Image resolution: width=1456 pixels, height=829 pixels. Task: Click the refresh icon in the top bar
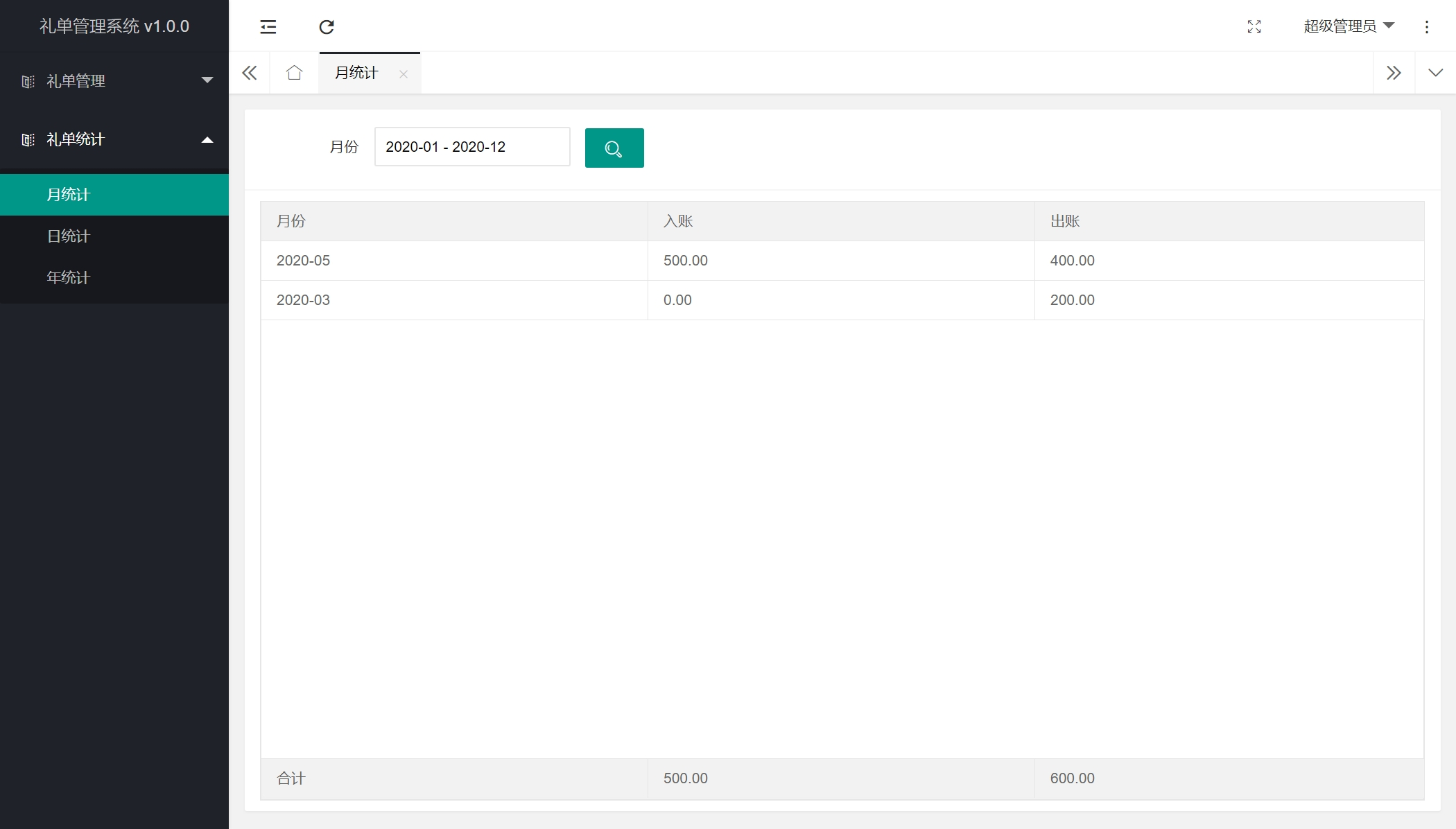coord(327,27)
